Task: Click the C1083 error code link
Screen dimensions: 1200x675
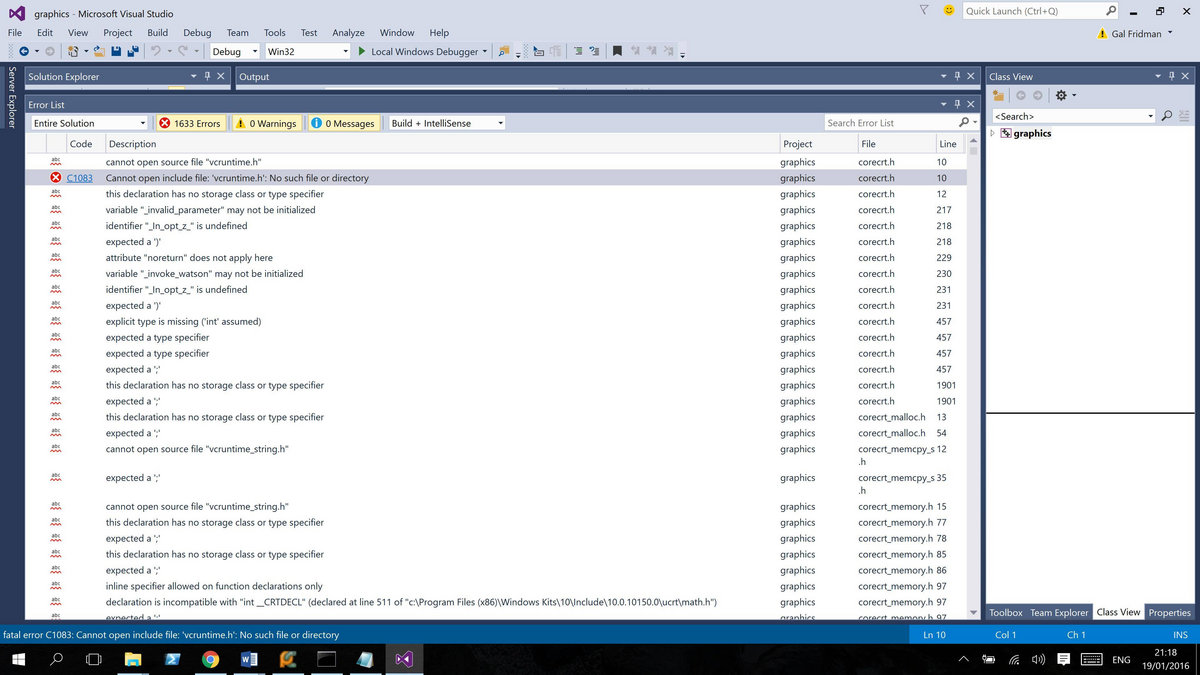Action: [79, 178]
